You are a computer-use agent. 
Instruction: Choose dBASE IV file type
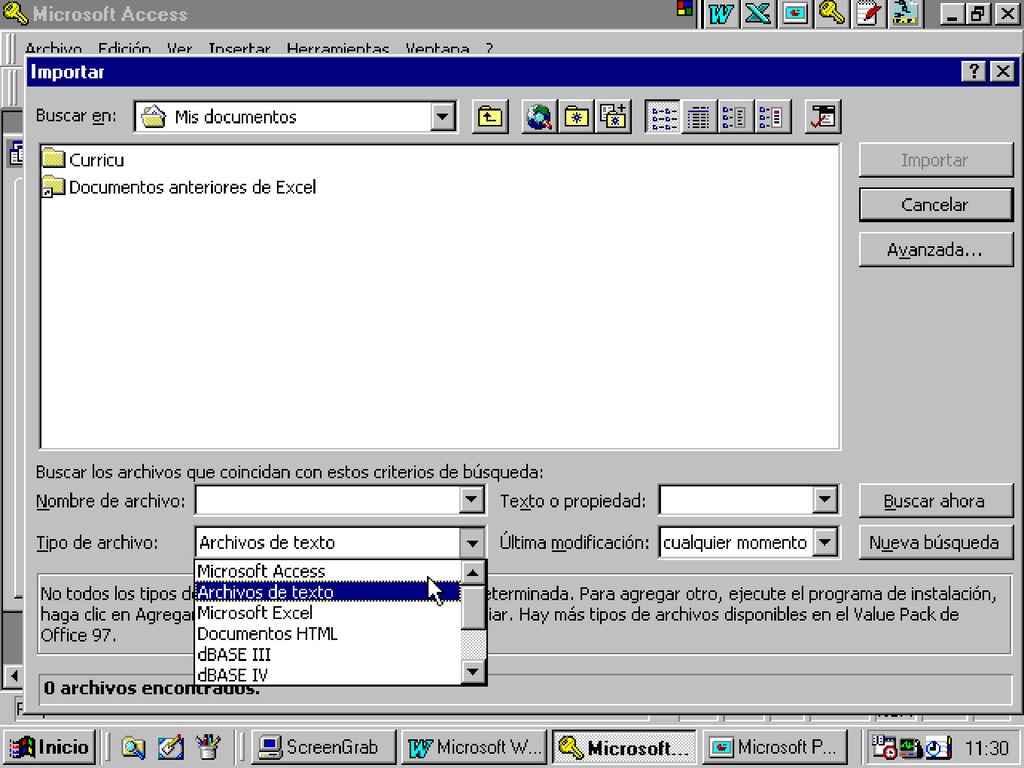328,675
